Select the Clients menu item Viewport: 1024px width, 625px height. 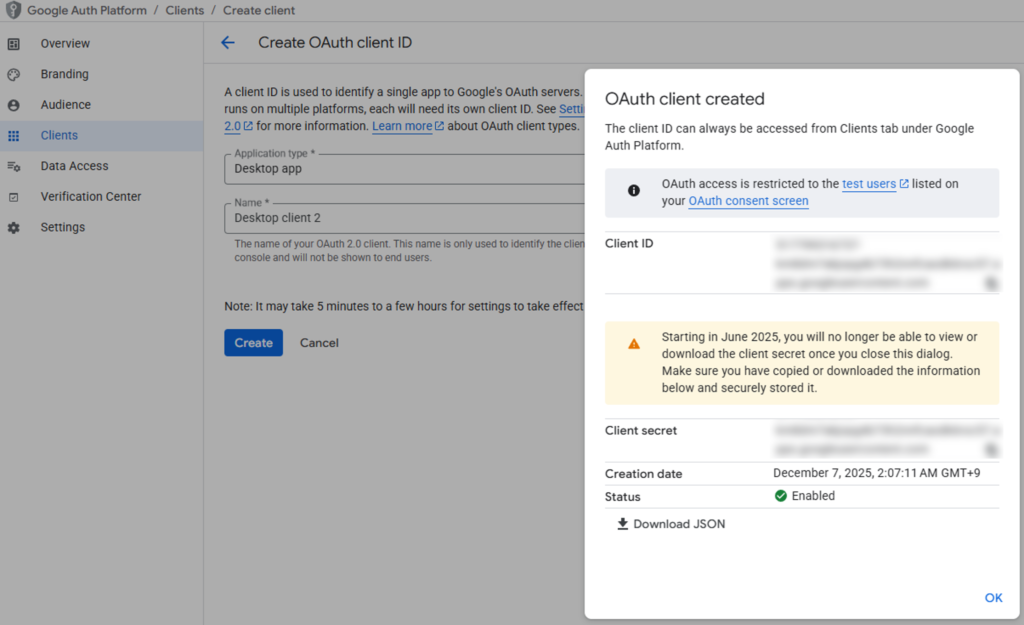click(59, 135)
